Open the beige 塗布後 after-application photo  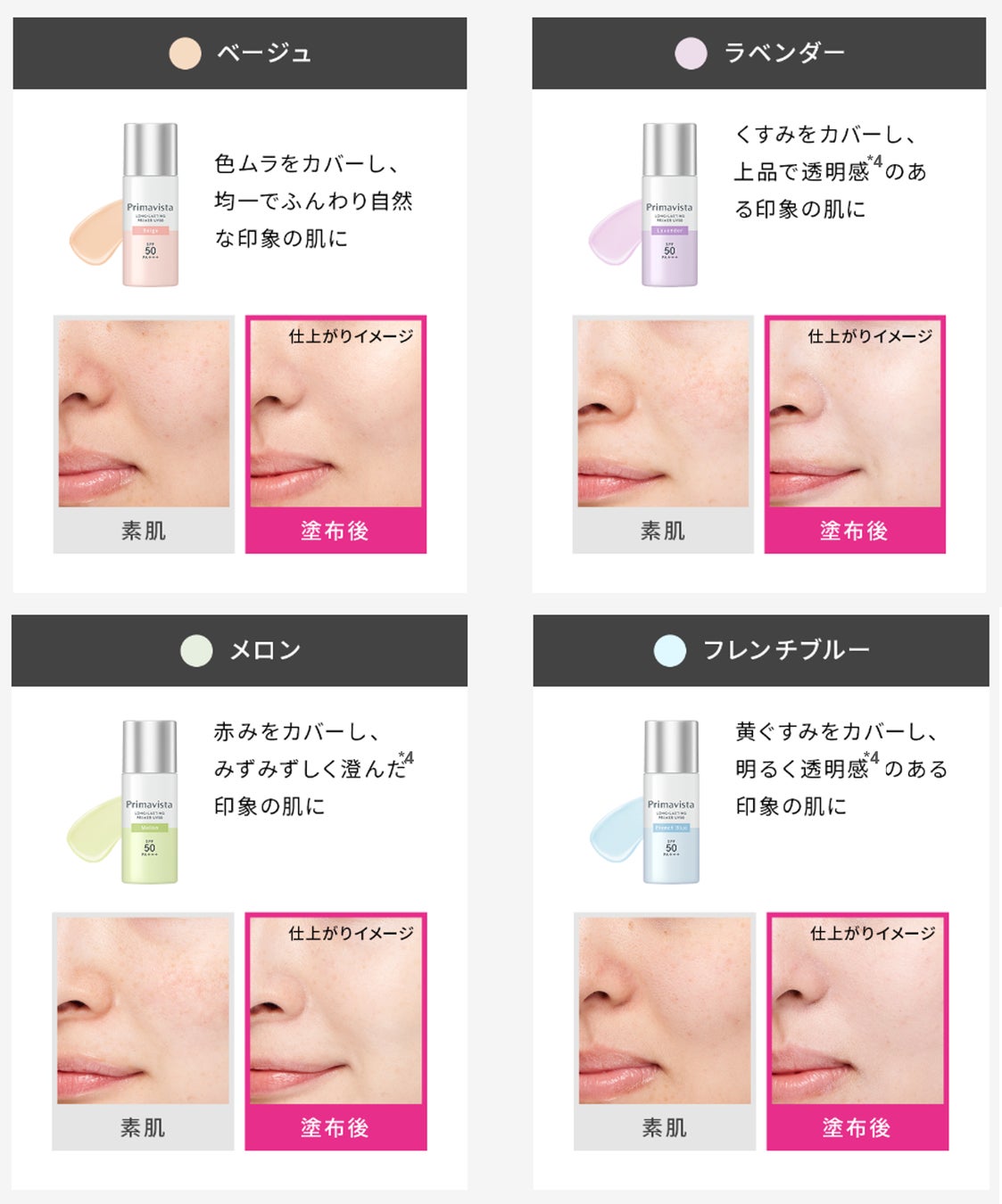[335, 414]
